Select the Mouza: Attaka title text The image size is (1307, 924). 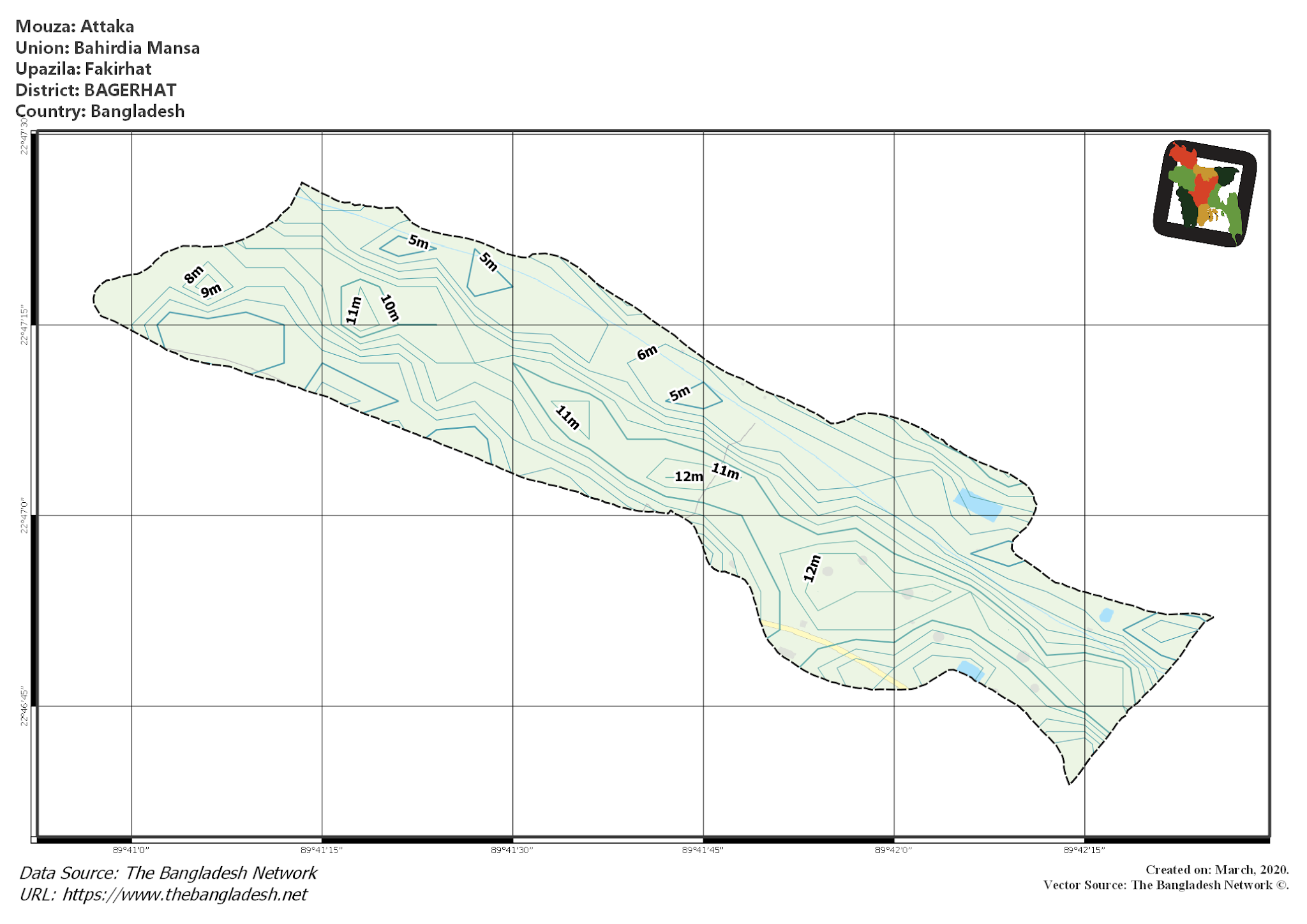(76, 27)
